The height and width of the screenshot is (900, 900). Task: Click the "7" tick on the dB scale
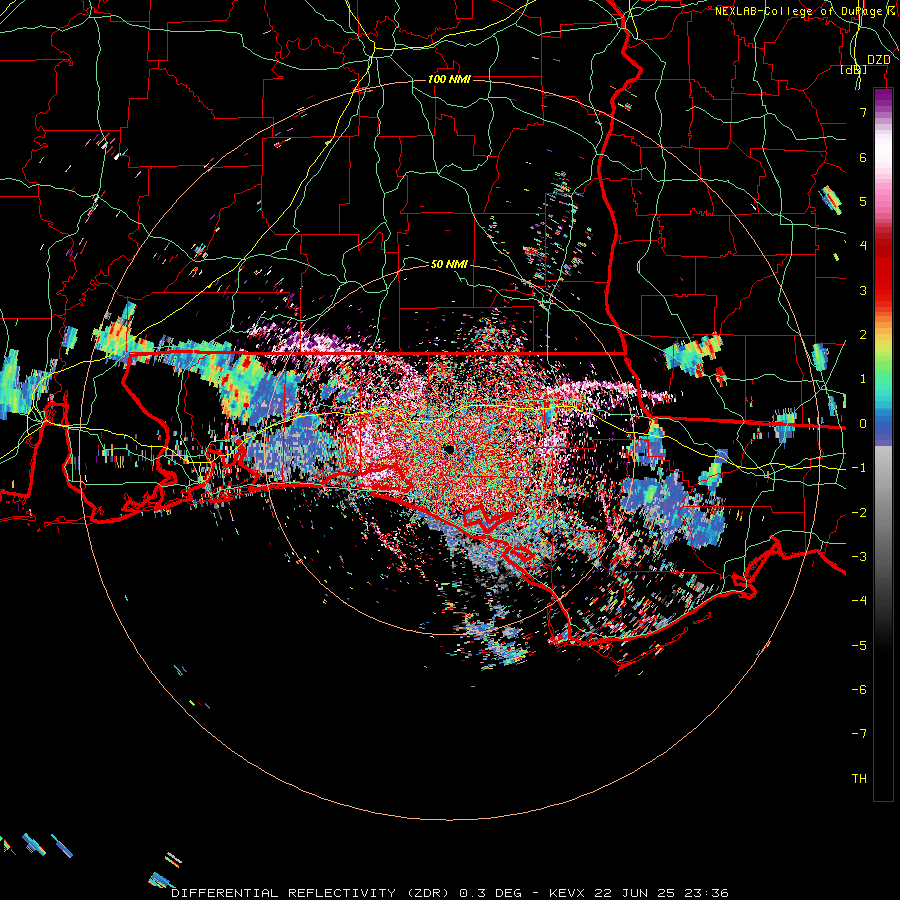(x=863, y=112)
